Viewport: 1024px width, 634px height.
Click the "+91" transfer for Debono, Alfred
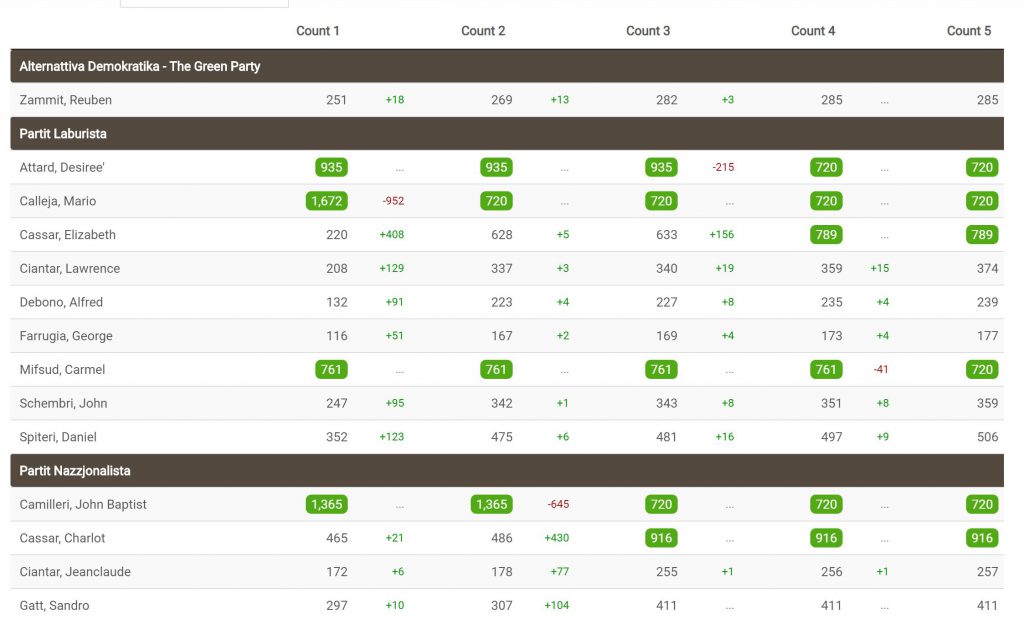[x=394, y=302]
